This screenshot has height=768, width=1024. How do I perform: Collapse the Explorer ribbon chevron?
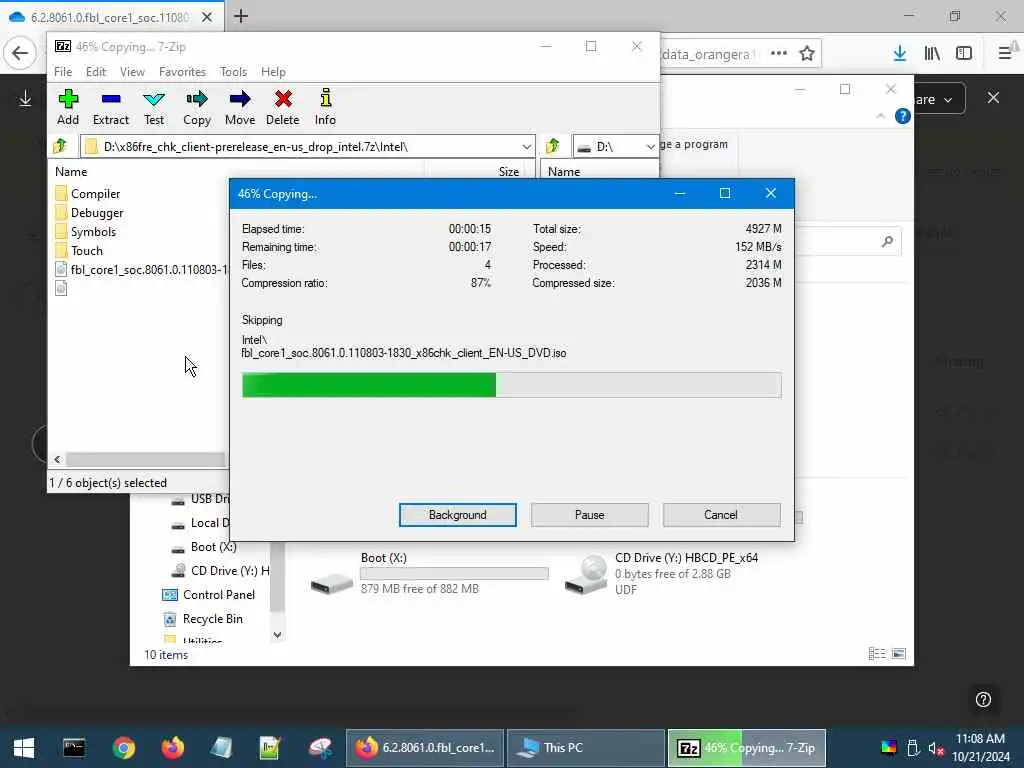coord(880,116)
